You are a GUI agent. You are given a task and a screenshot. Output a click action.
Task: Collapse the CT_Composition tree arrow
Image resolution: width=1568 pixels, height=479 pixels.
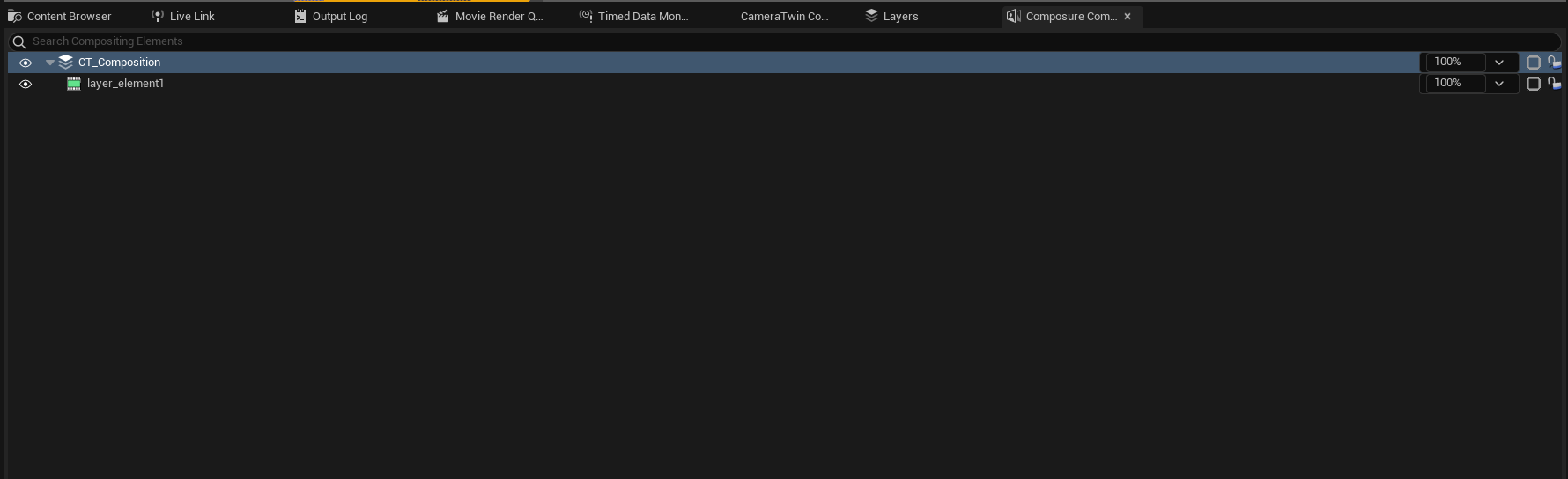click(x=50, y=63)
